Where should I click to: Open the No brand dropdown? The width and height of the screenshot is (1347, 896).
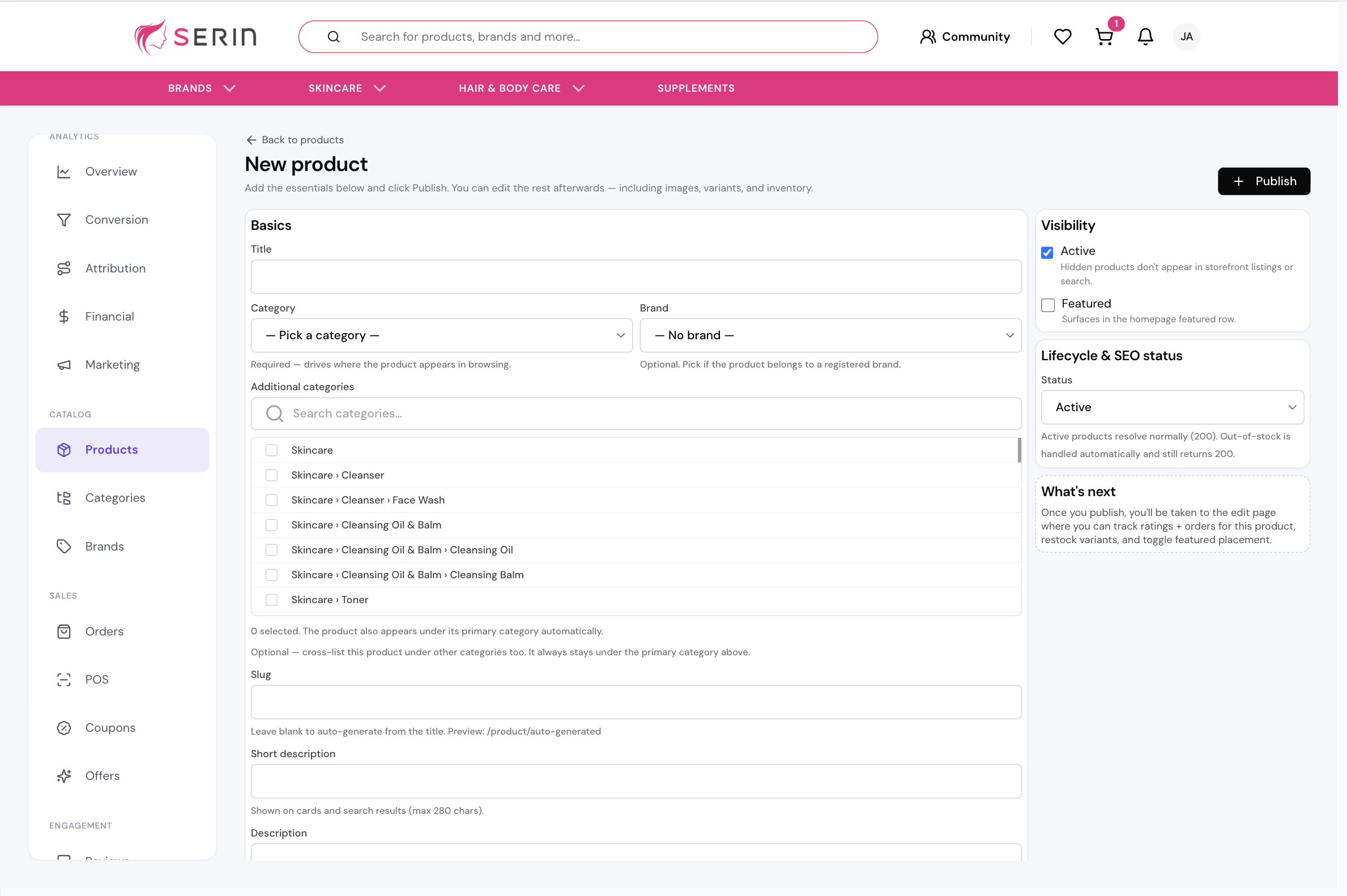(x=830, y=335)
